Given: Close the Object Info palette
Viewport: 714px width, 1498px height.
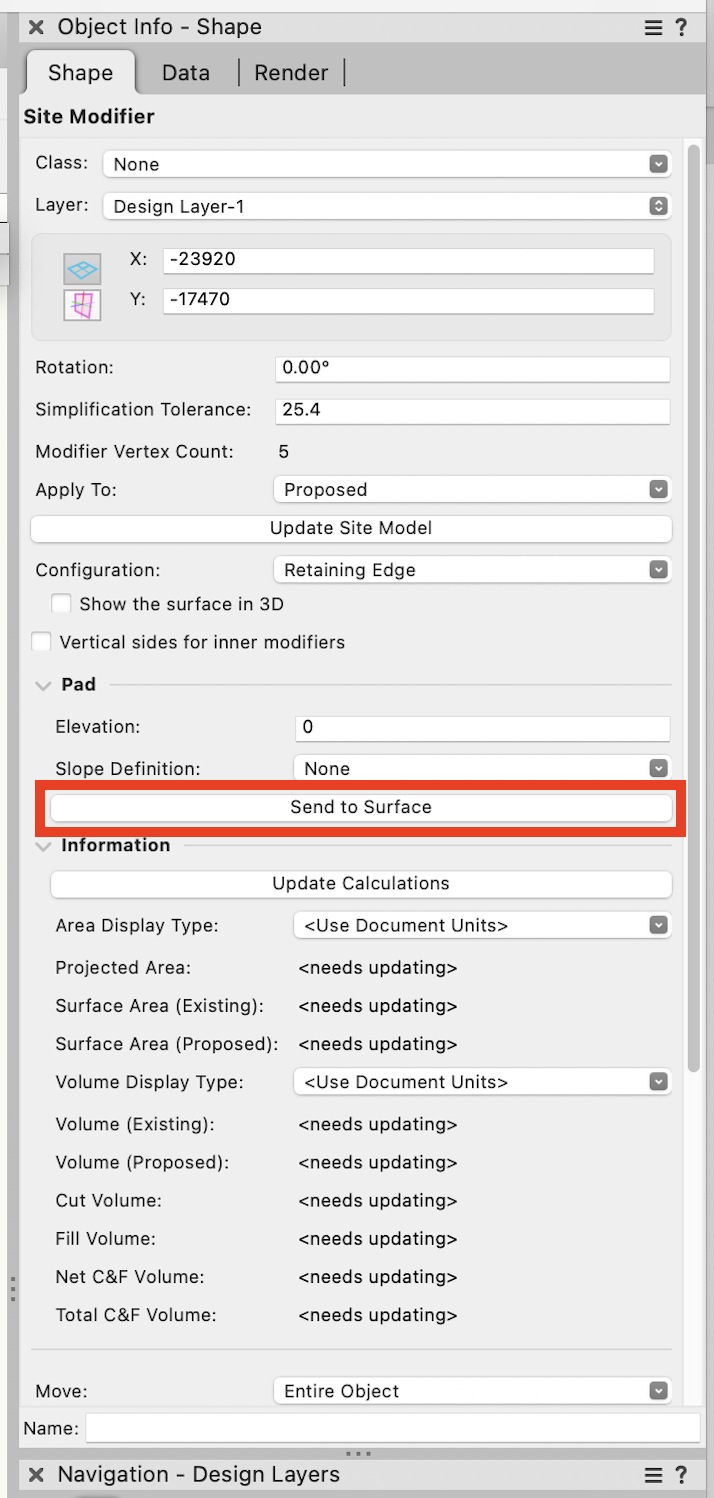Looking at the screenshot, I should click(x=36, y=27).
